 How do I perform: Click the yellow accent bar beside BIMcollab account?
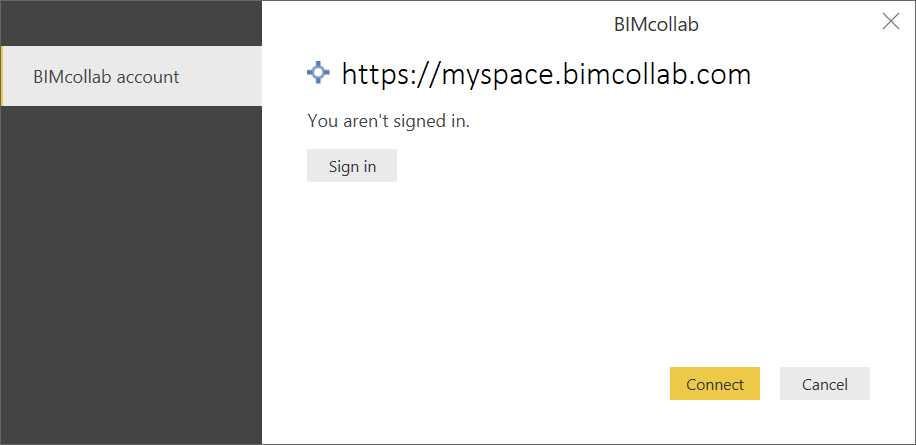tap(2, 76)
